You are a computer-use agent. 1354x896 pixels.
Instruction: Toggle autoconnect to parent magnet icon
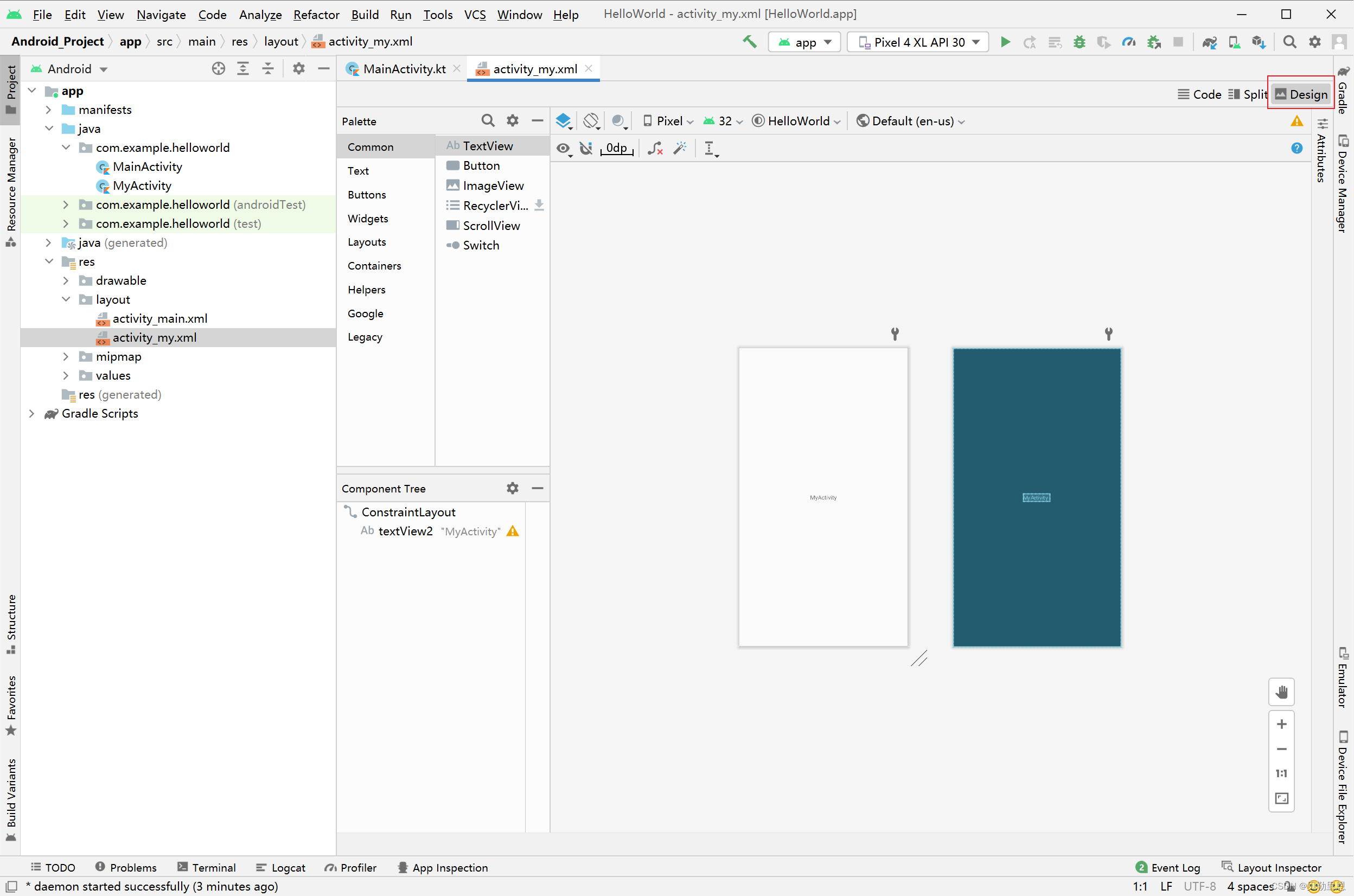[586, 149]
